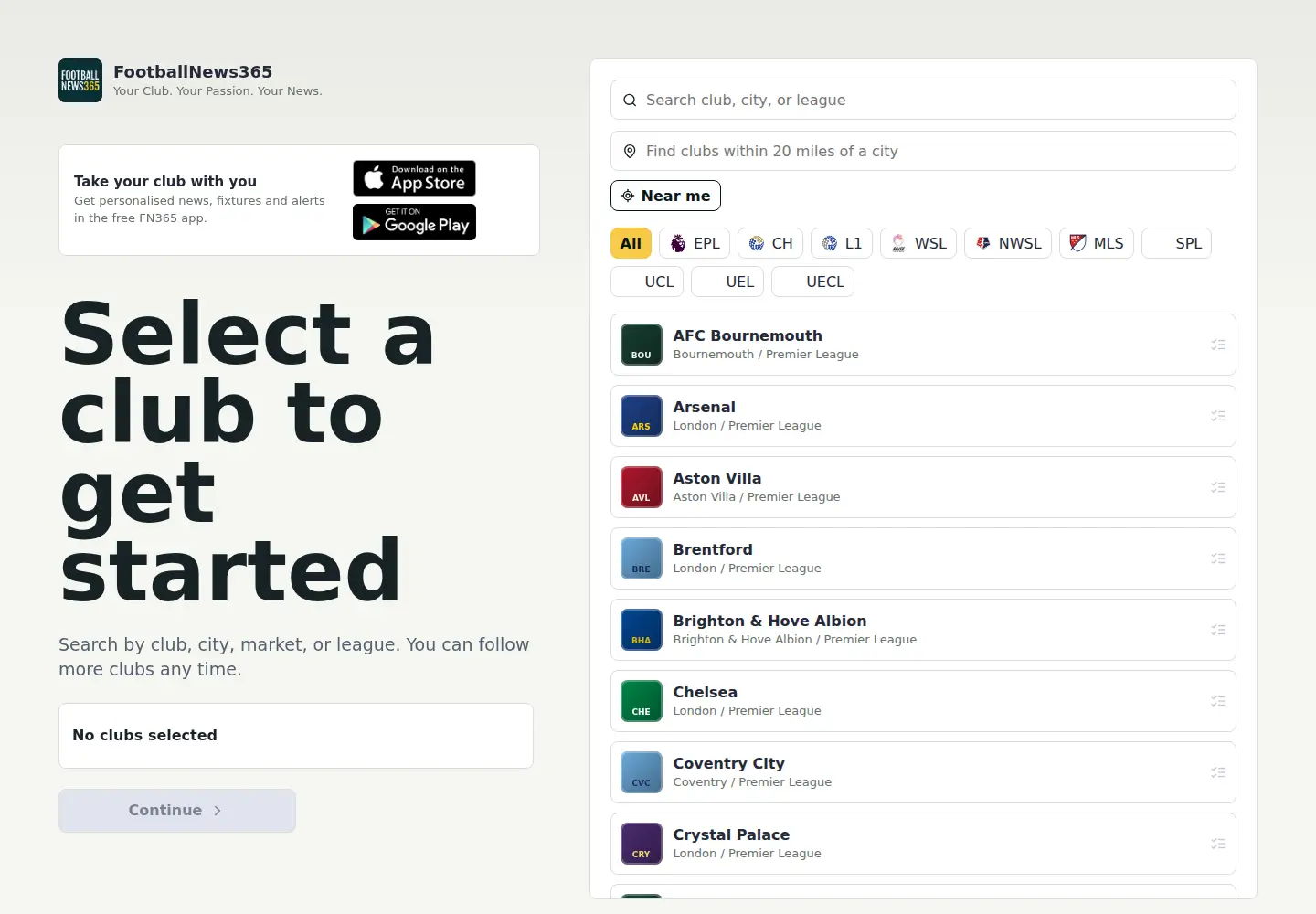Click the Aston Villa AVL badge
This screenshot has width=1316, height=914.
[x=642, y=487]
